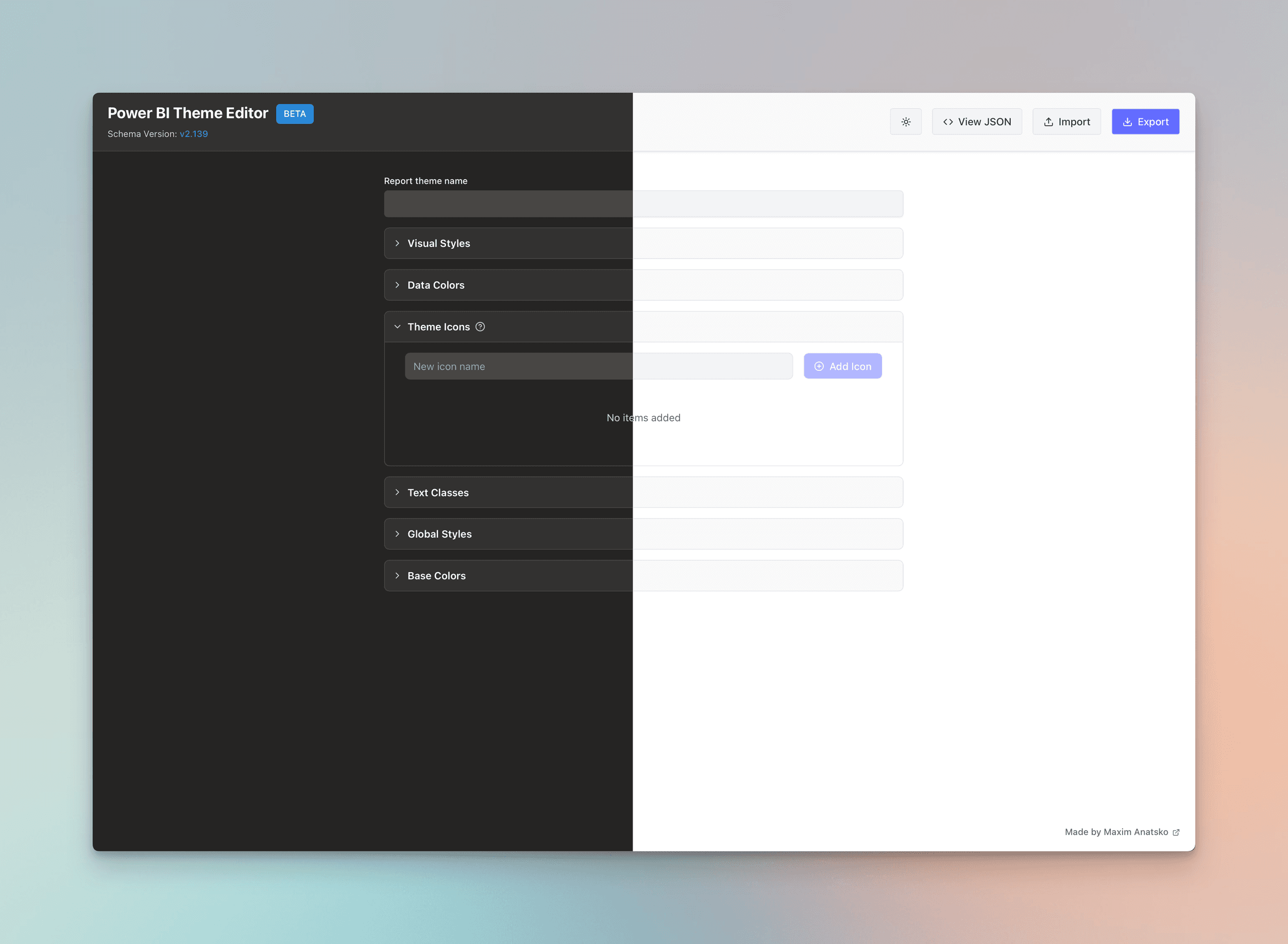Click the plus circle icon in Add Icon

(x=819, y=366)
